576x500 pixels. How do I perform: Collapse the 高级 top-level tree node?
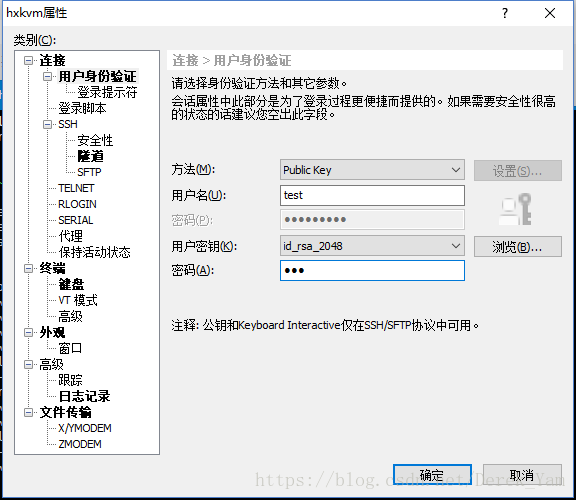tap(28, 364)
